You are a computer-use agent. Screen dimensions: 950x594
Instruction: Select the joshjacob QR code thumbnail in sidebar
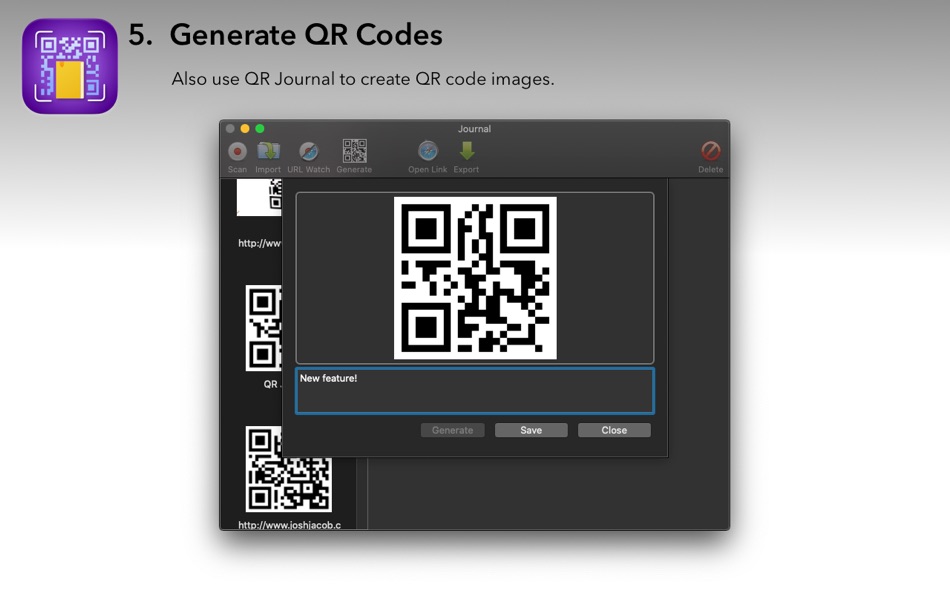click(x=288, y=469)
